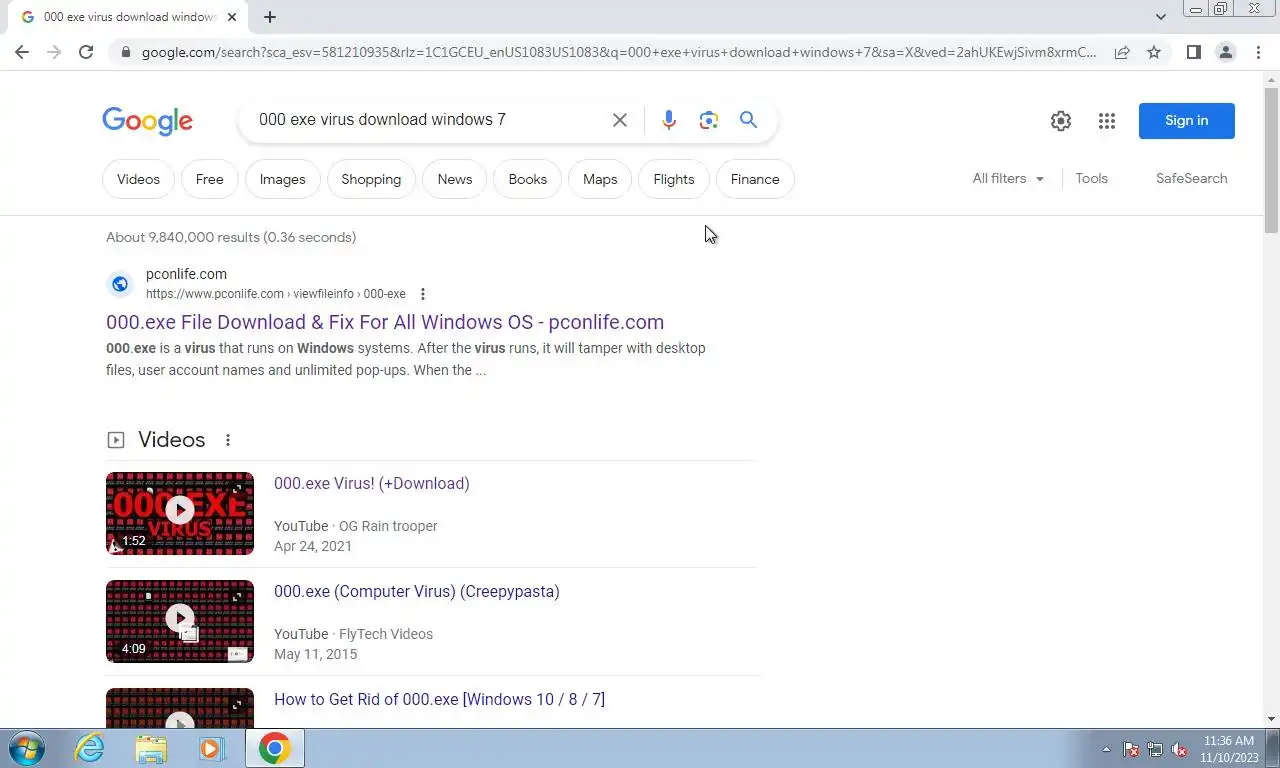Screen dimensions: 1280x768
Task: Switch to Shopping results
Action: tap(371, 179)
